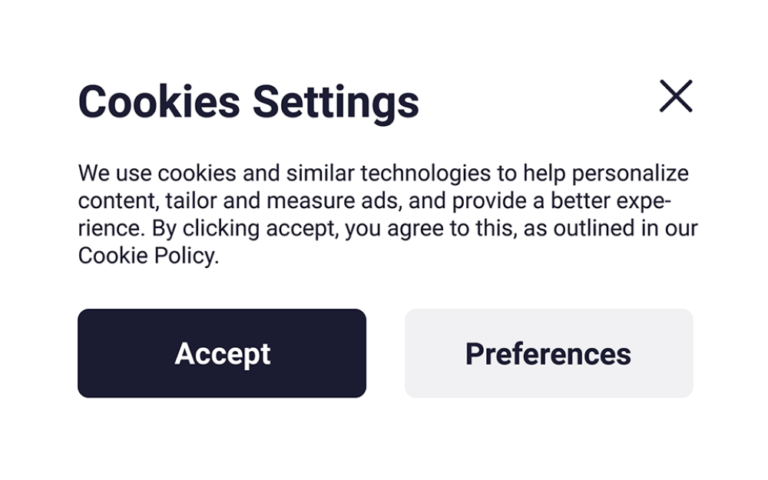Image resolution: width=768 pixels, height=480 pixels.
Task: Click "personalize" in the description text
Action: coord(638,173)
